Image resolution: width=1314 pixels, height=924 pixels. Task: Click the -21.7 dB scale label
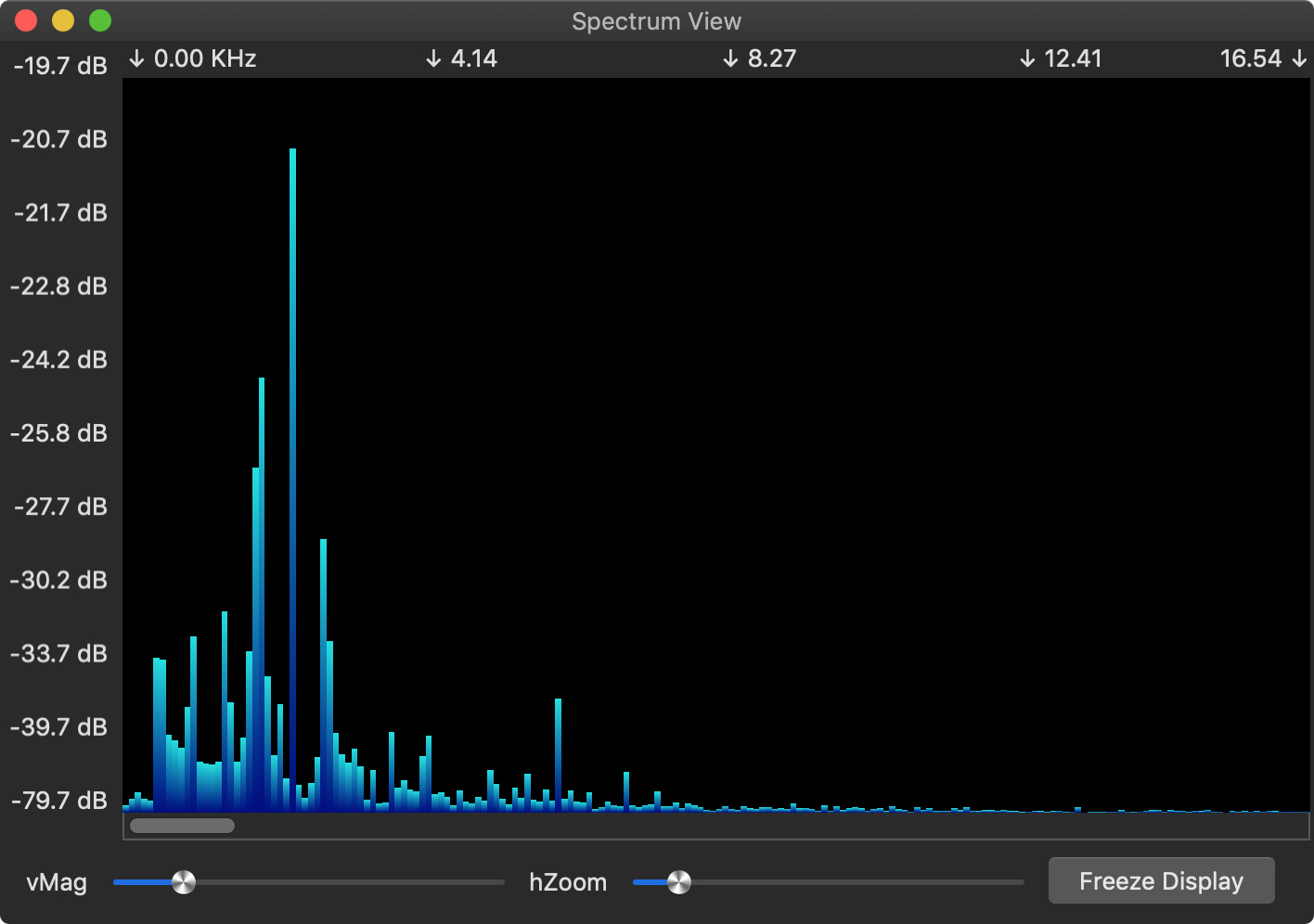tap(60, 212)
